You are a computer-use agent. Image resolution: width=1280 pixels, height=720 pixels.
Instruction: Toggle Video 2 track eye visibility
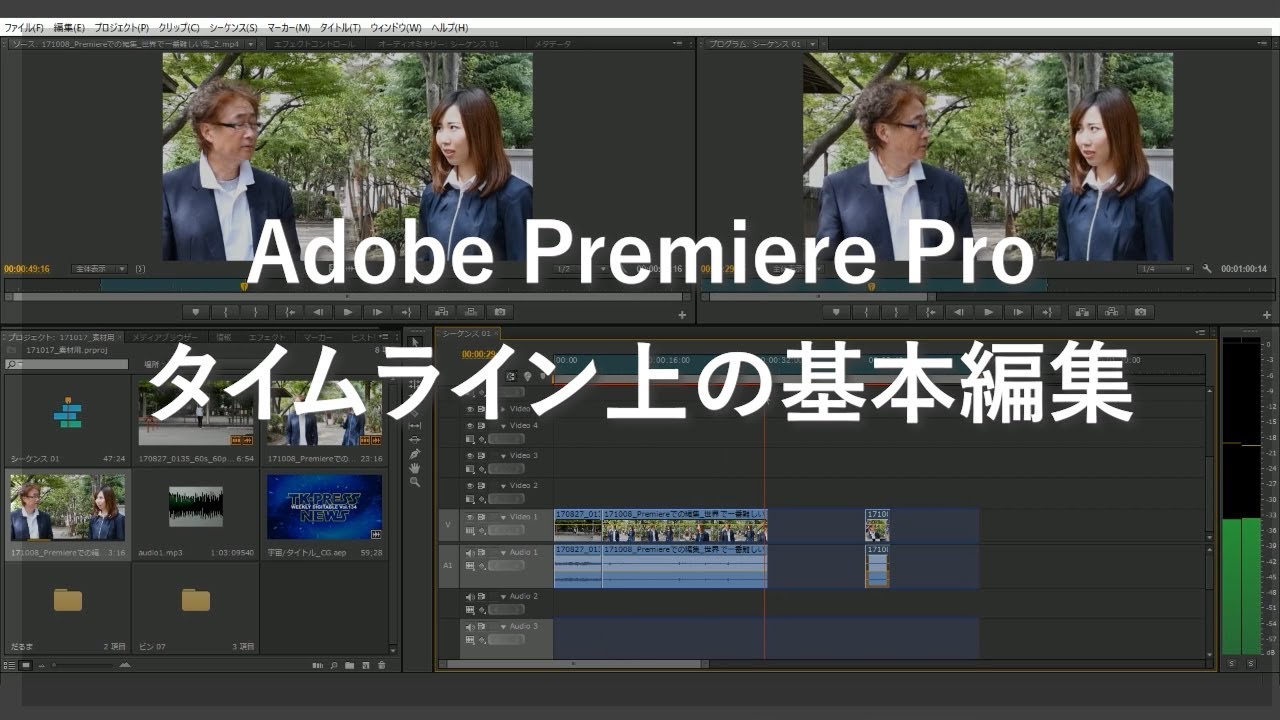(x=469, y=485)
